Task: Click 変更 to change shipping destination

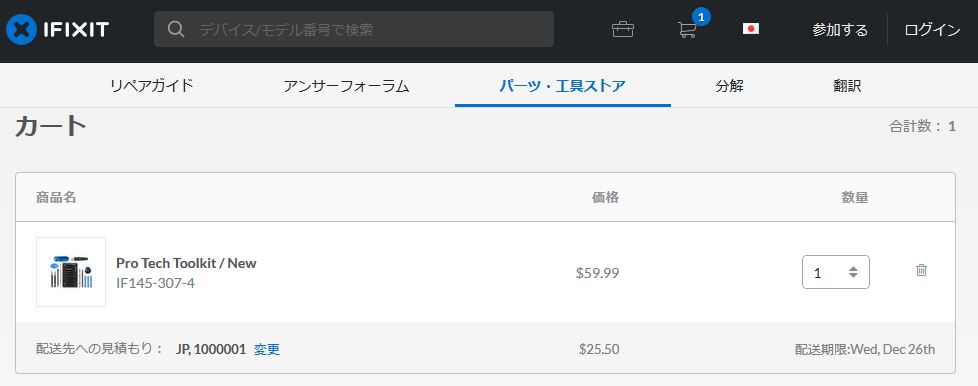Action: [x=267, y=349]
